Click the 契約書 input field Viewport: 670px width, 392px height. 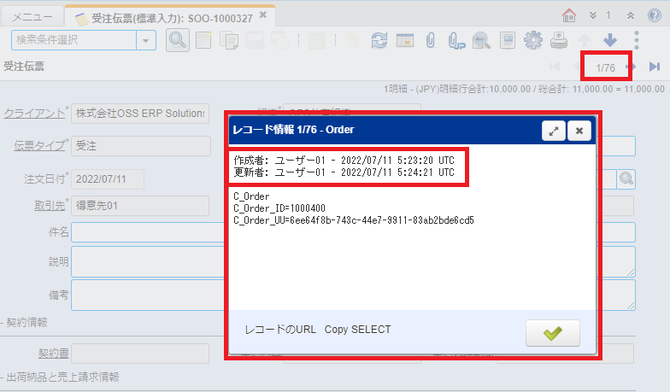tap(140, 354)
